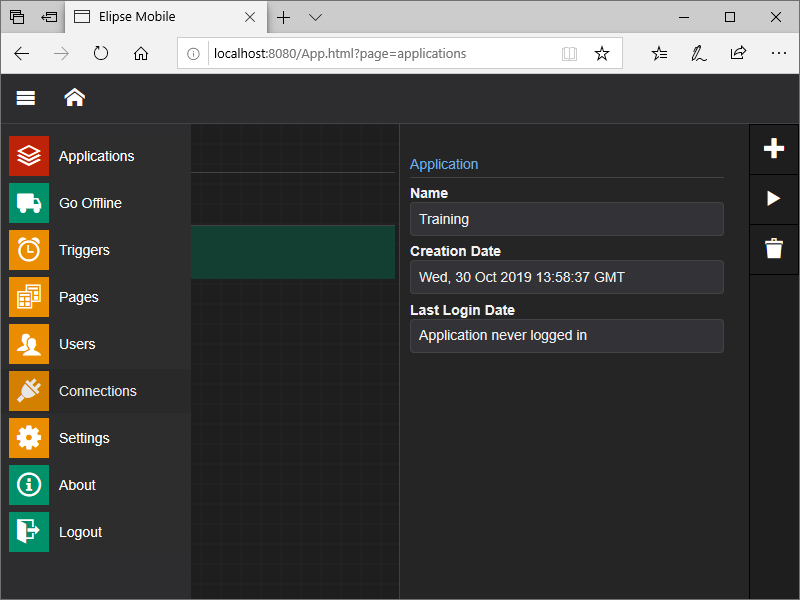Screen dimensions: 800x600
Task: Select the Users people icon
Action: 29,344
